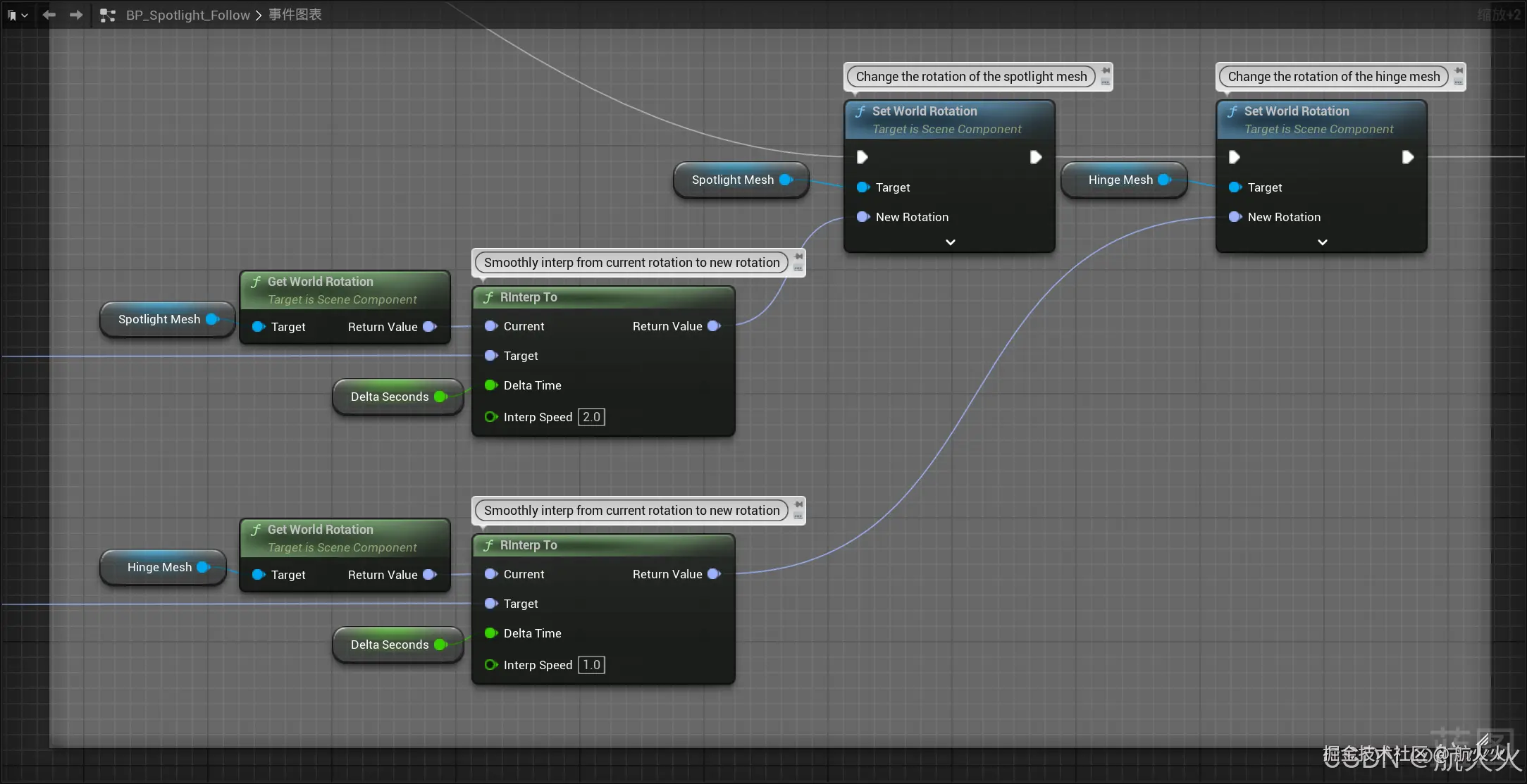Click 事件图表 in the breadcrumb

(295, 15)
